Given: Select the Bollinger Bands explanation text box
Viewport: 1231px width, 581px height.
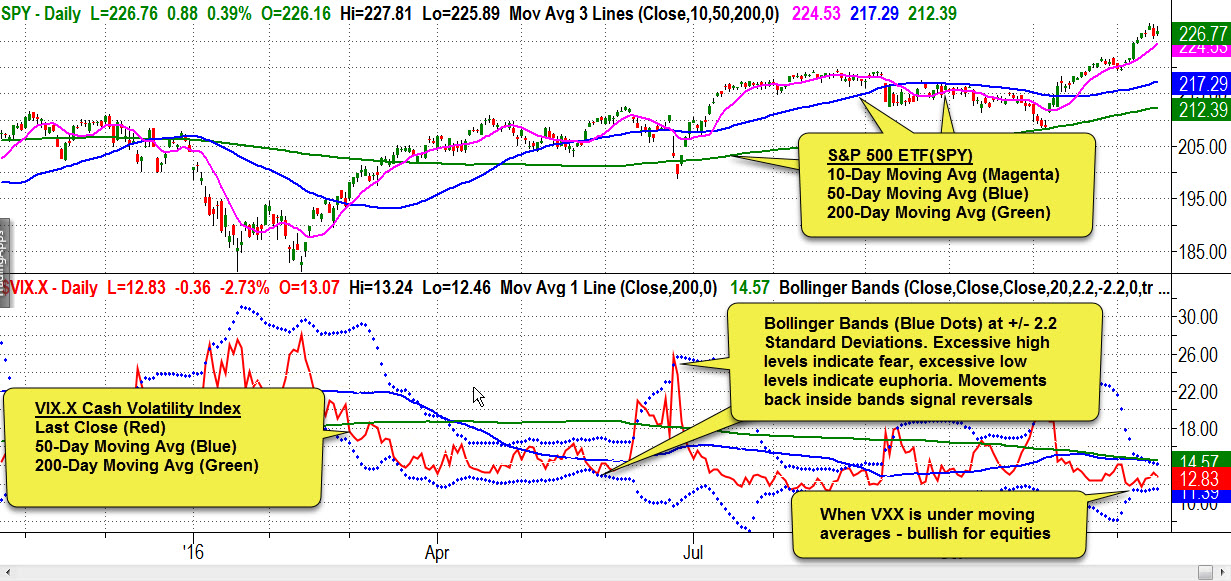Looking at the screenshot, I should click(917, 362).
